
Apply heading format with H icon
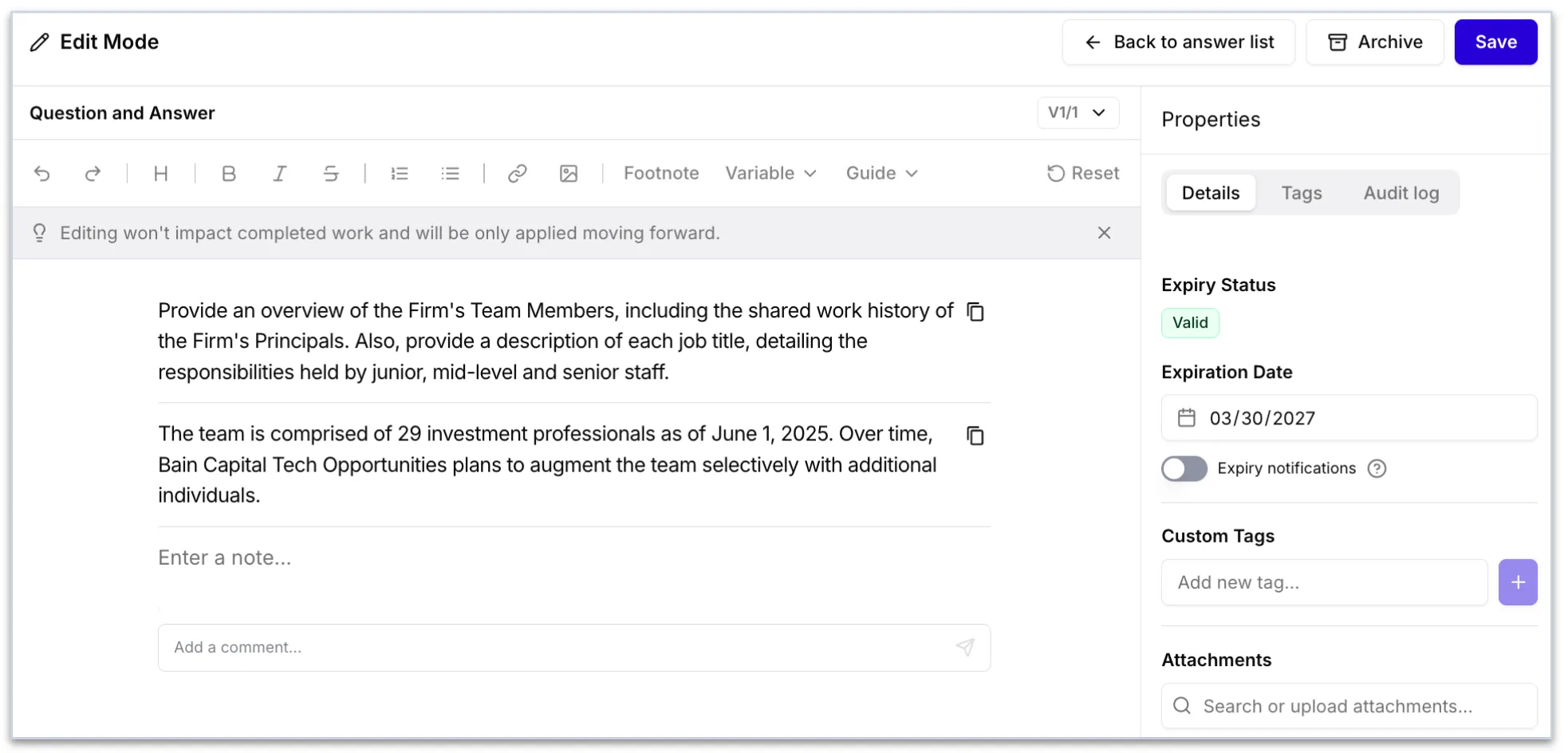point(161,173)
